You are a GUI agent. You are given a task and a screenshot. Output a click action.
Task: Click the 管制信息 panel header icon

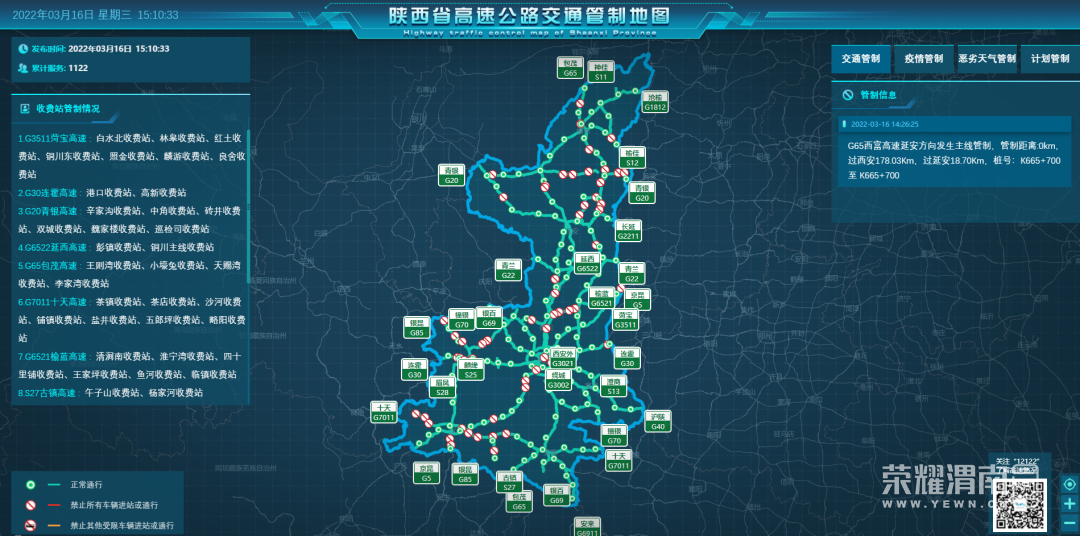[848, 95]
